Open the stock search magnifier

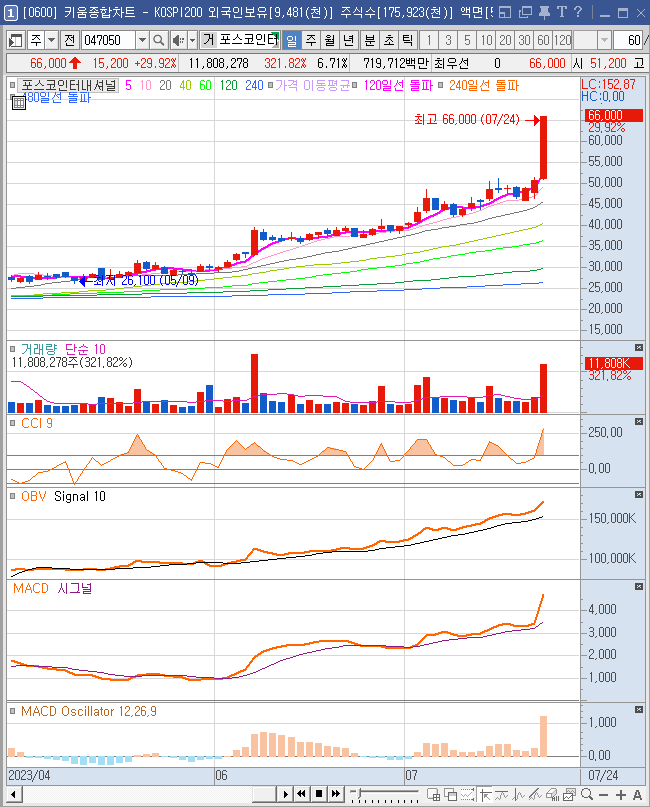coord(159,40)
